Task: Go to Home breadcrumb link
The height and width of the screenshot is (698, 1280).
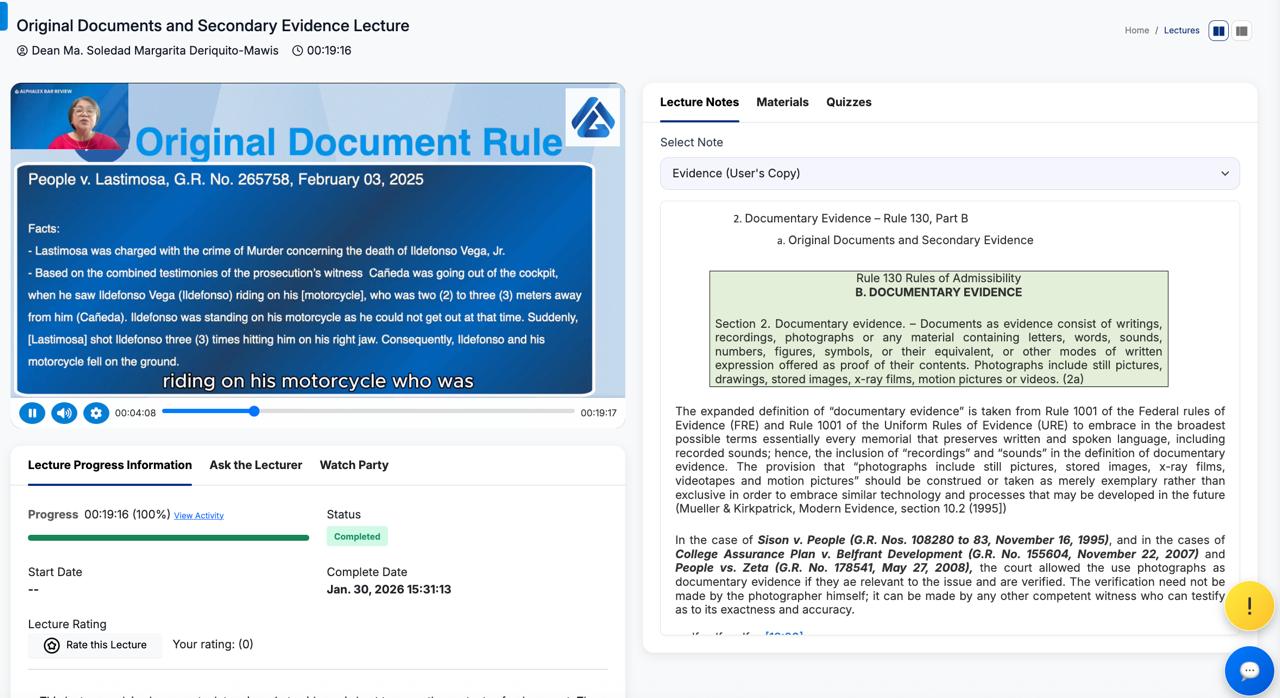Action: pyautogui.click(x=1136, y=31)
